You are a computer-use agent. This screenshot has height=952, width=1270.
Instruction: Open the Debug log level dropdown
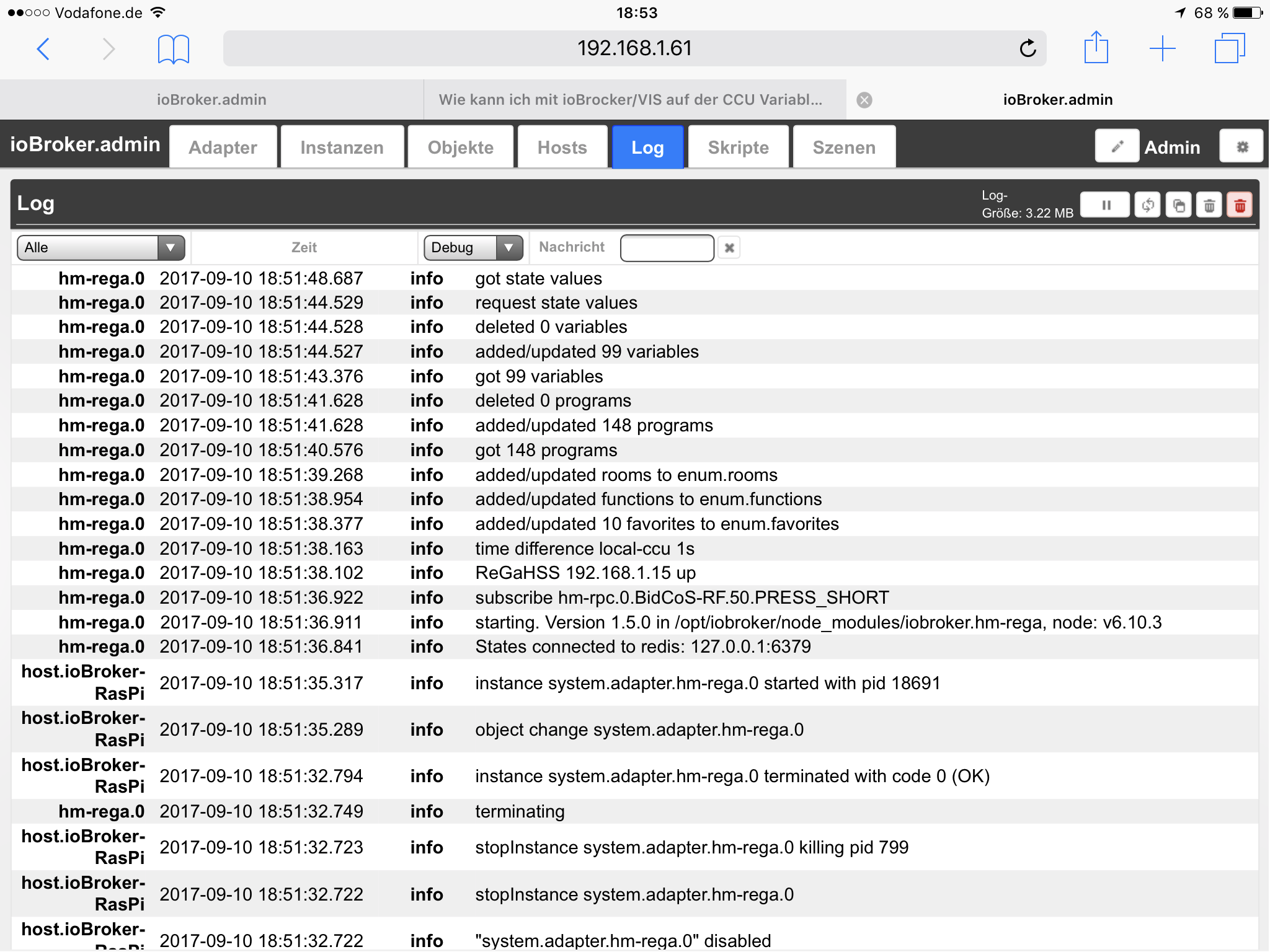(473, 248)
